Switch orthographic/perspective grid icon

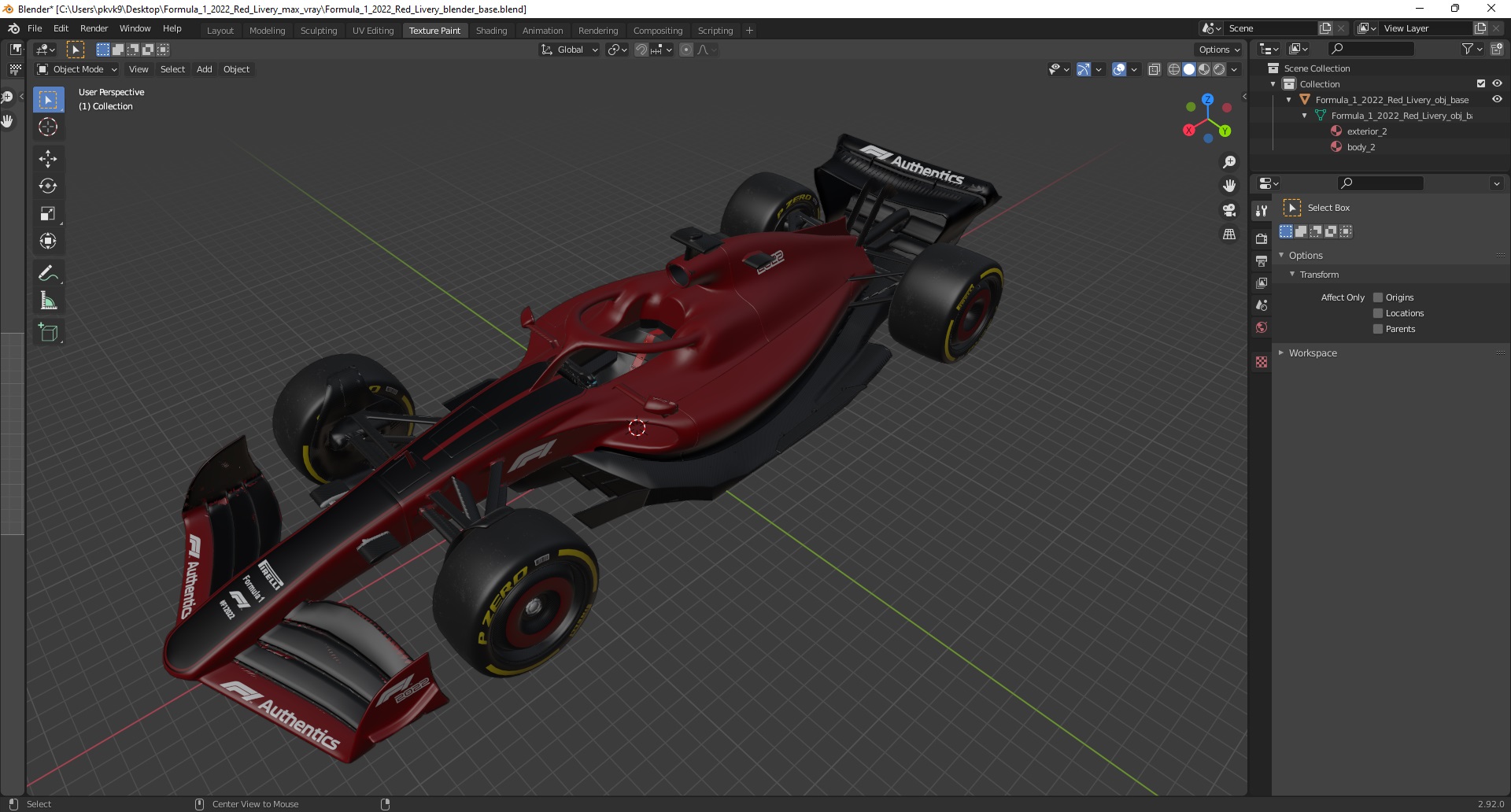tap(1229, 234)
